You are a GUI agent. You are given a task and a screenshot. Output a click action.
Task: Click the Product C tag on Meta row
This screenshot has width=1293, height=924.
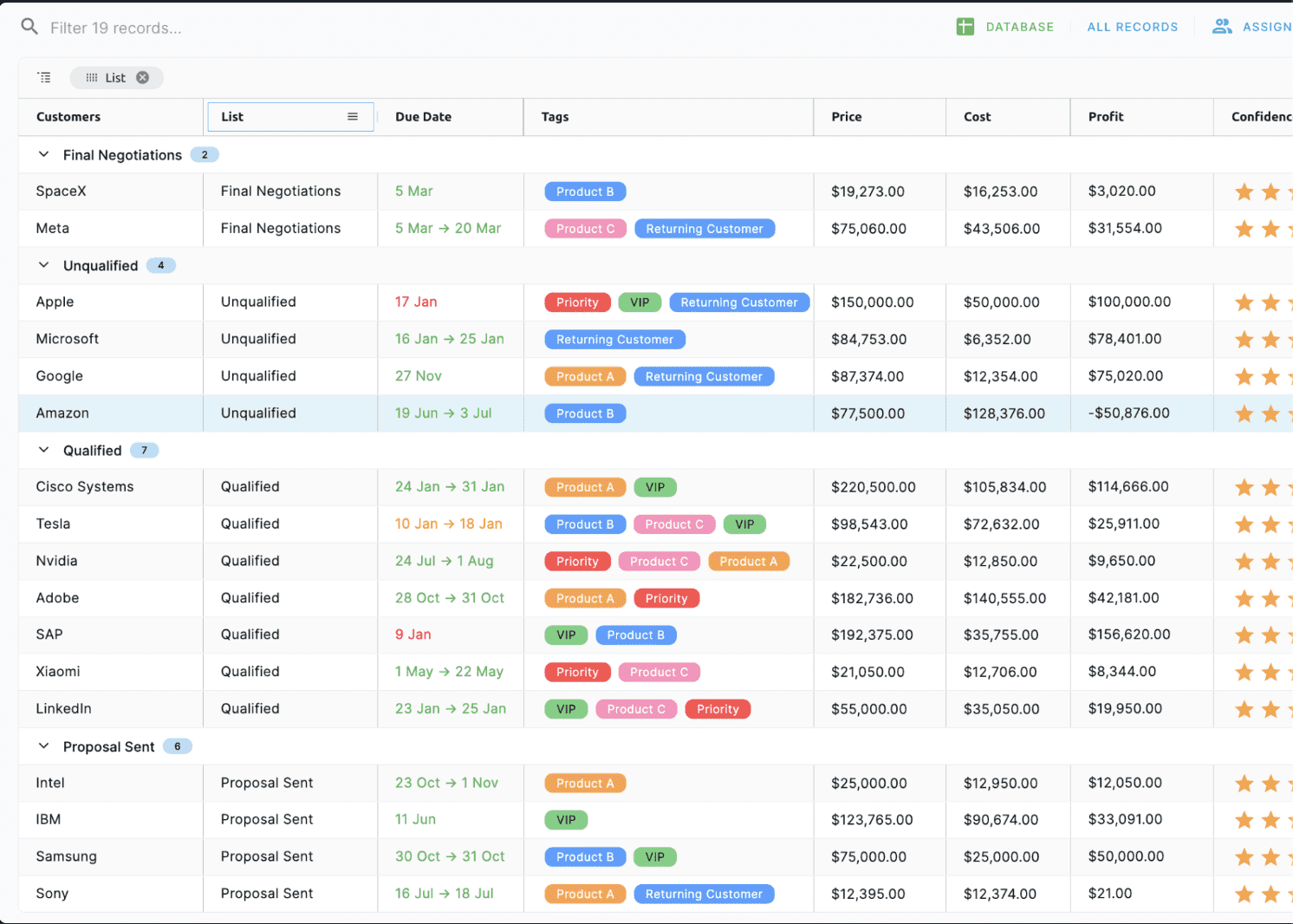click(585, 229)
